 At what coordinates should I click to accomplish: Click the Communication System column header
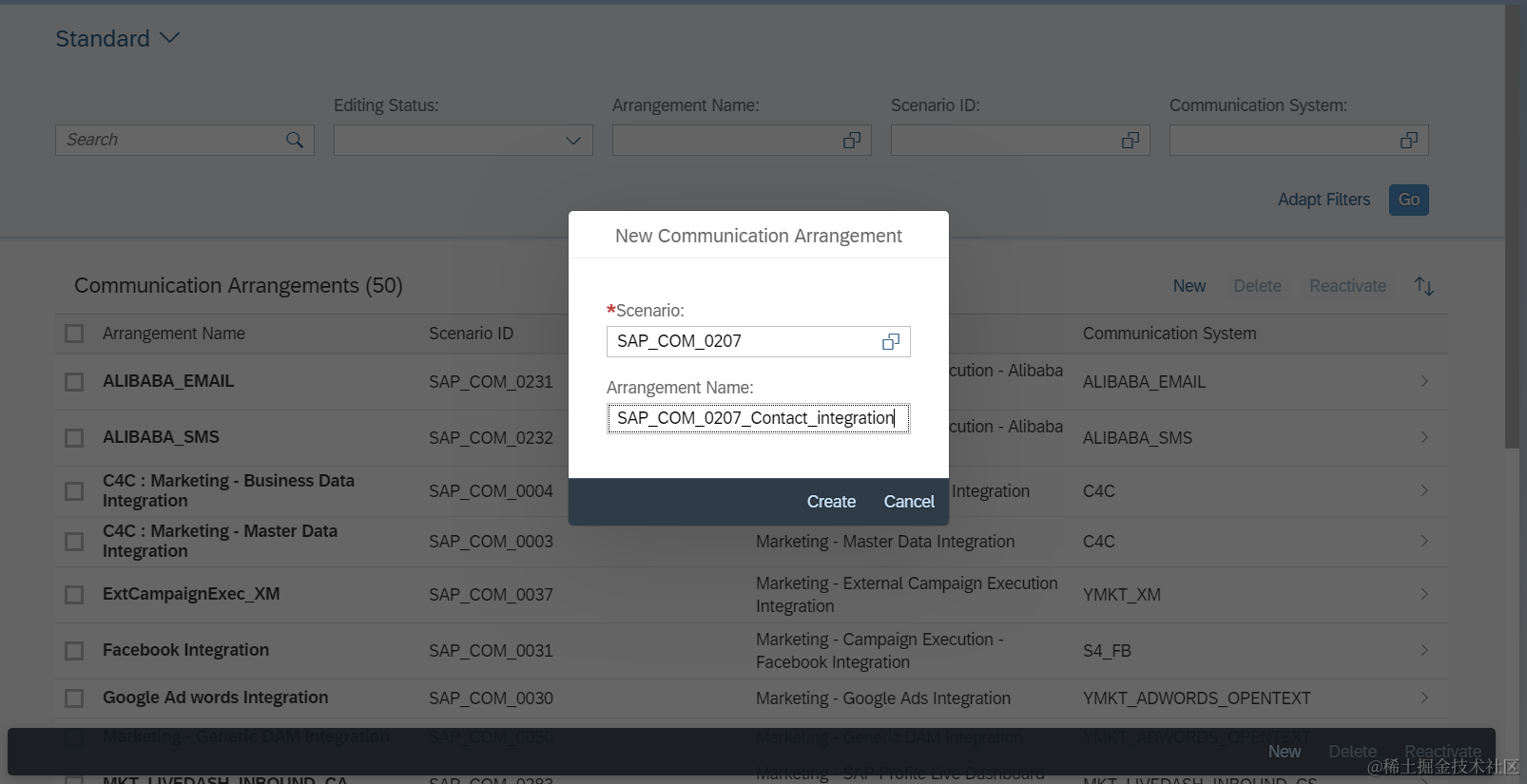click(x=1169, y=334)
